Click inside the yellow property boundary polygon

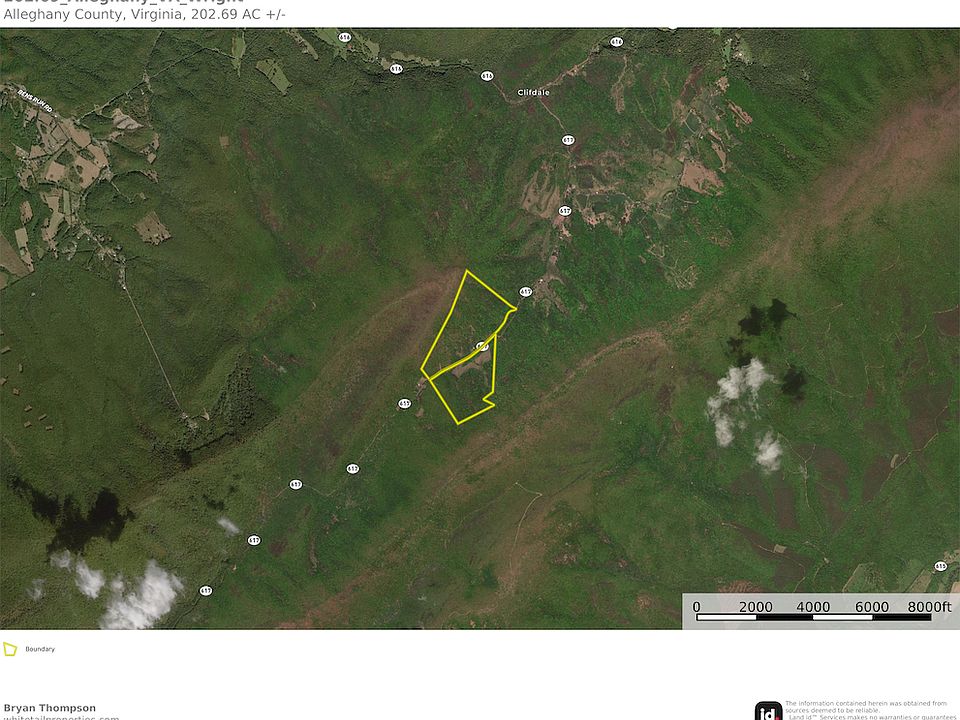460,330
